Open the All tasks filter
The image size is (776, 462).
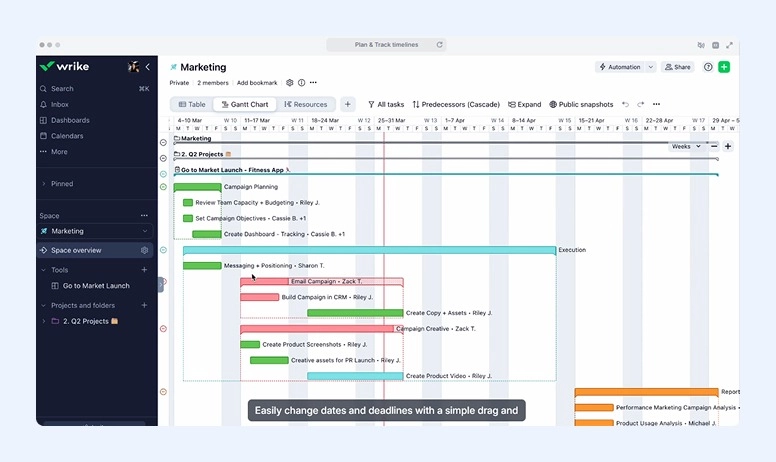coord(386,104)
